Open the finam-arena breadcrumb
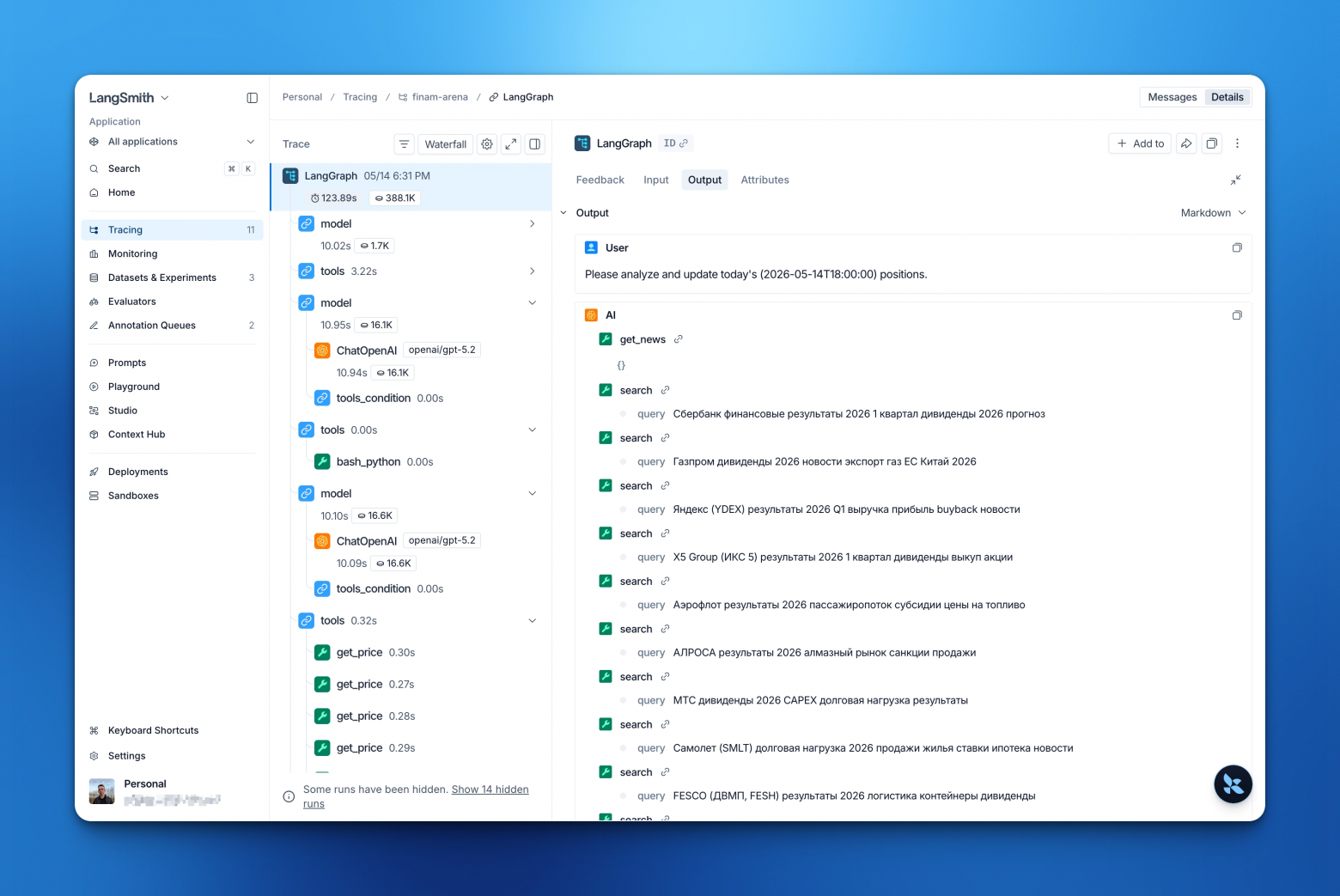Image resolution: width=1340 pixels, height=896 pixels. 433,97
